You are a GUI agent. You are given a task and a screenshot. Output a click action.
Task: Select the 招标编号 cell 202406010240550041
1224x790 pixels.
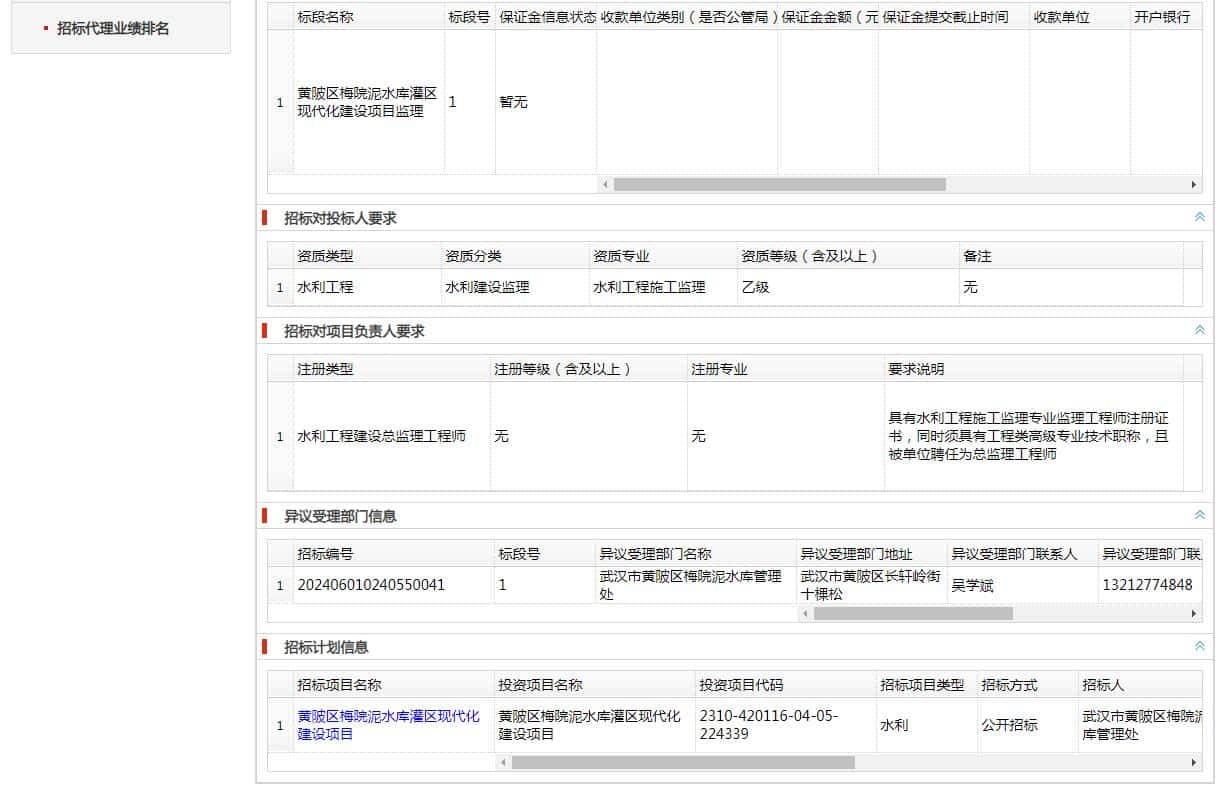(x=371, y=584)
